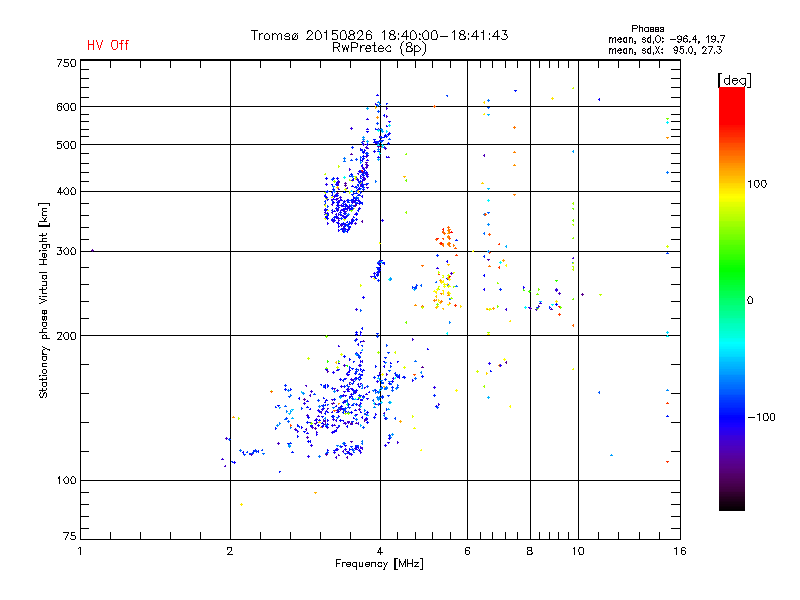Click the y-axis tick label '500'
The width and height of the screenshot is (800, 600).
[x=66, y=145]
